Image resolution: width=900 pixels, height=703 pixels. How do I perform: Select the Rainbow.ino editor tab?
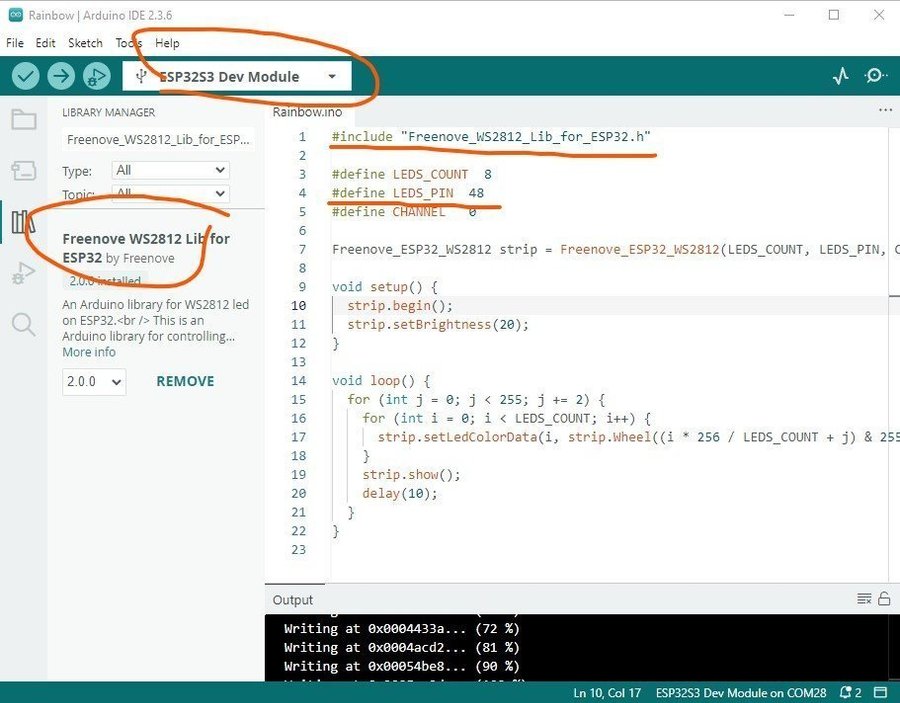pyautogui.click(x=308, y=112)
